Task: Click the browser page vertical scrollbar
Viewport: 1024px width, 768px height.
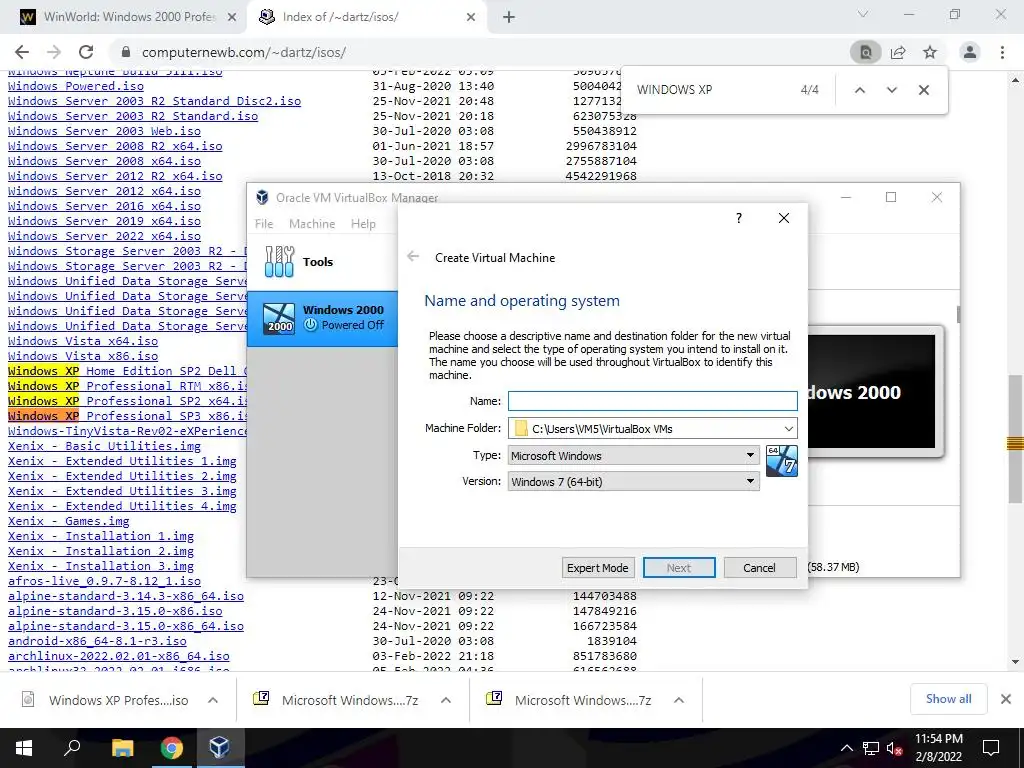Action: coord(1014,438)
